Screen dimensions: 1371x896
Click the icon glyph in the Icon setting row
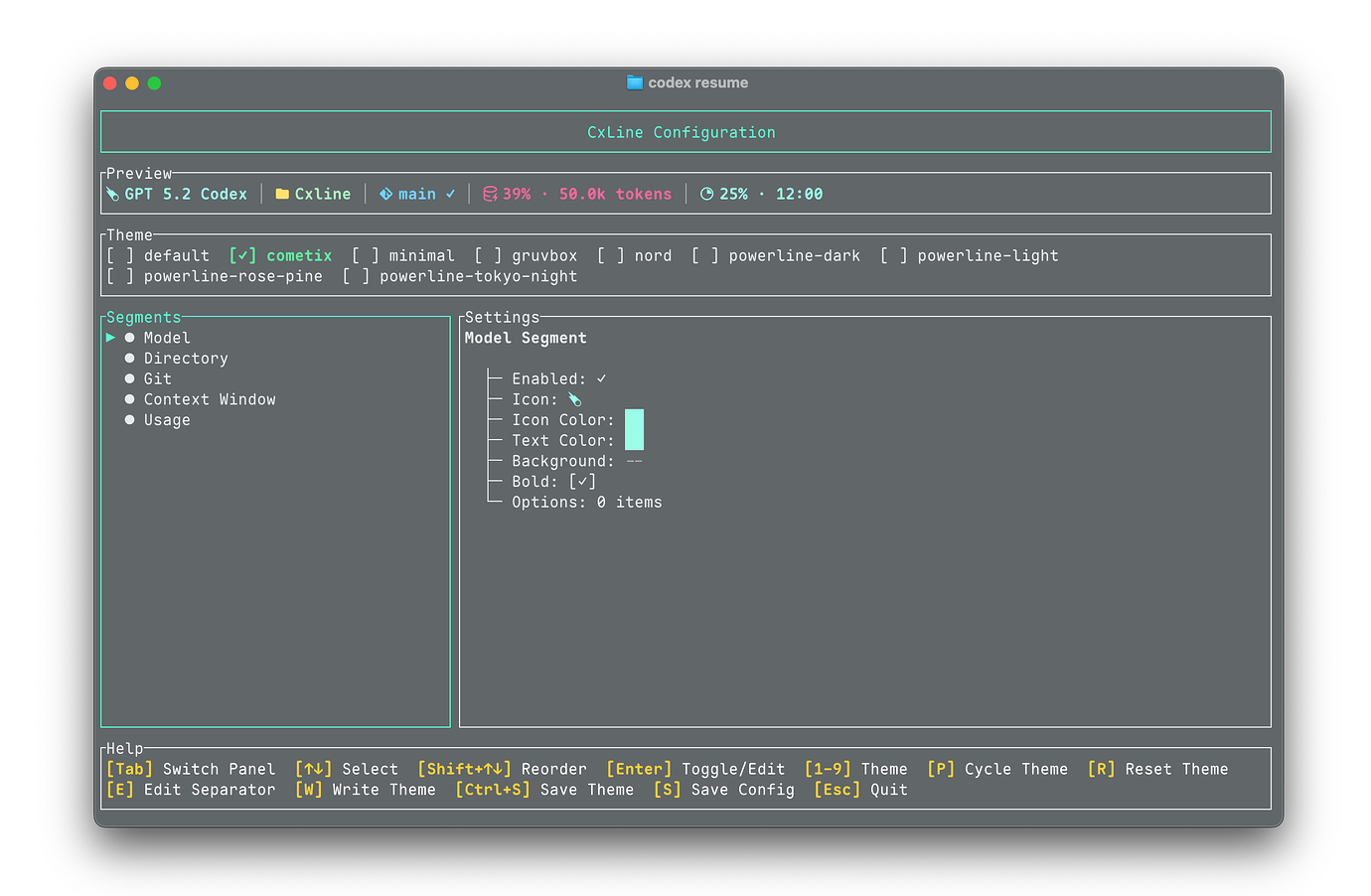click(574, 399)
